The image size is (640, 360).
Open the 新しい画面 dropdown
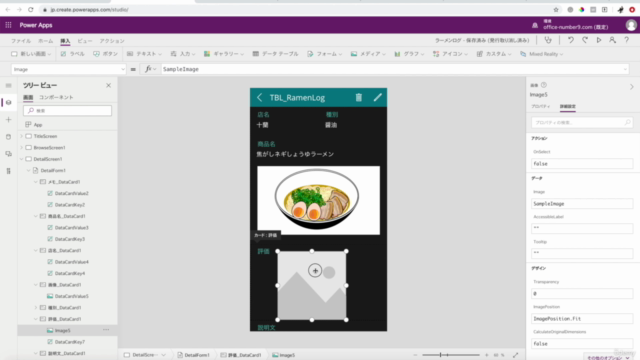tap(31, 54)
